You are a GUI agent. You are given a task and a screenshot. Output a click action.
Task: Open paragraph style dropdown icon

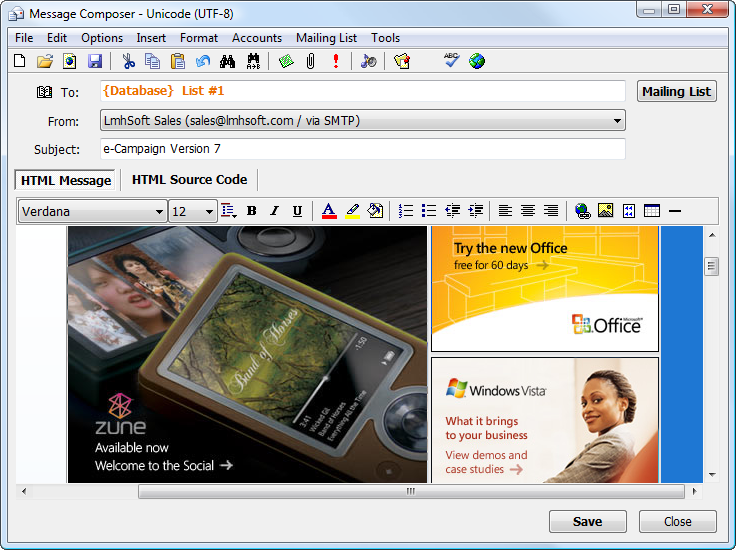pos(229,211)
